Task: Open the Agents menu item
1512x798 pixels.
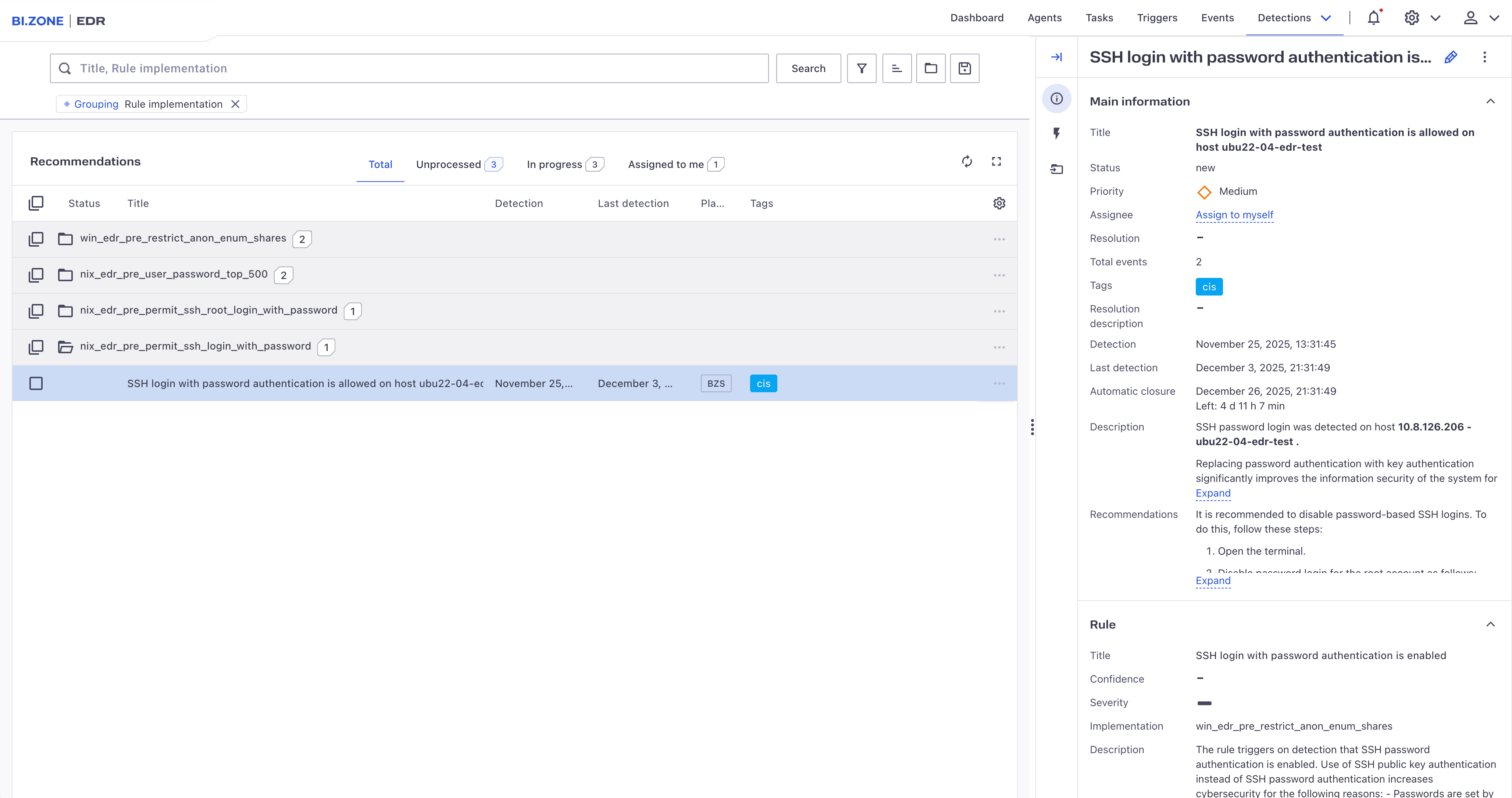Action: (x=1044, y=18)
